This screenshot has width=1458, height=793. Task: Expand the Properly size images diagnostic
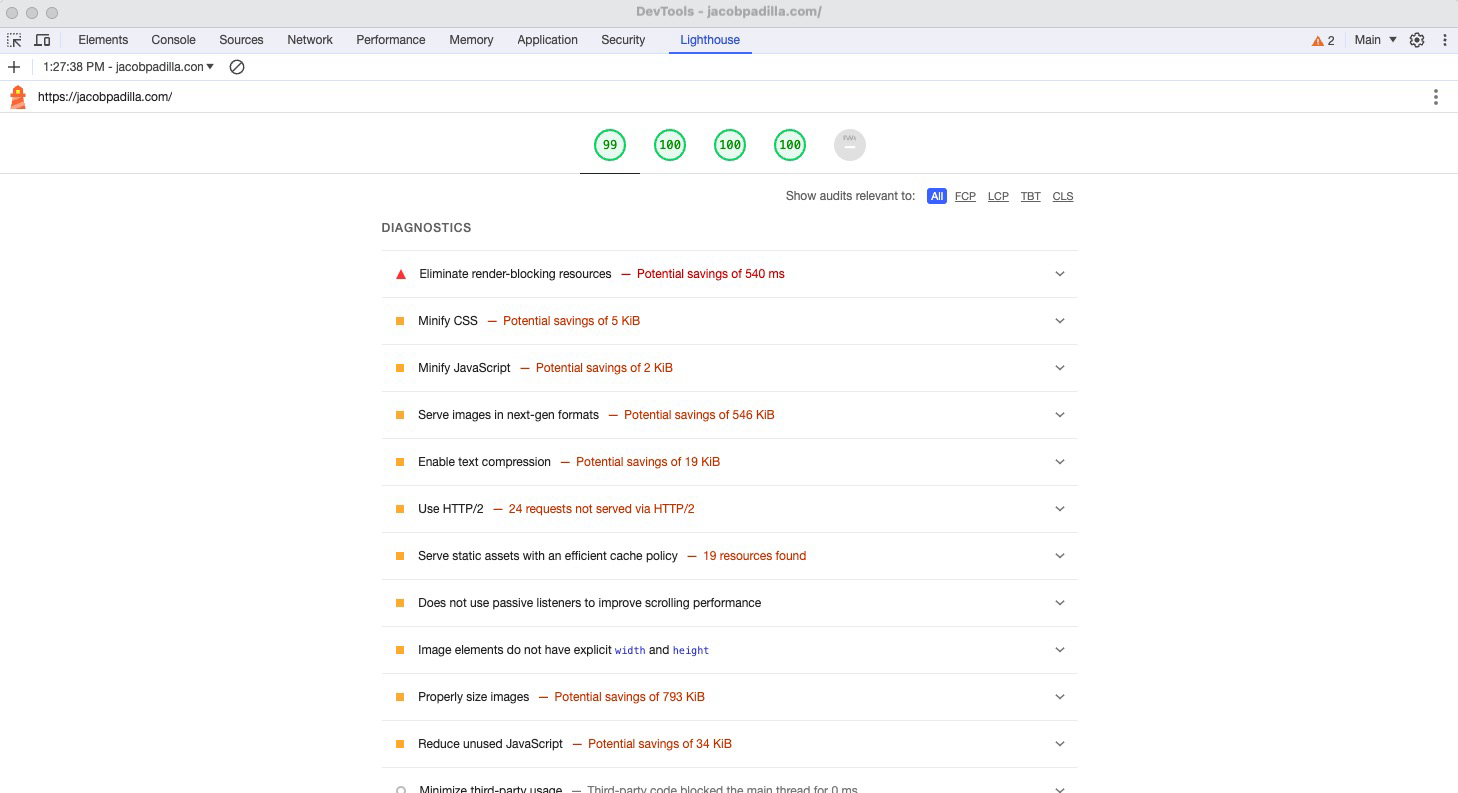(1059, 696)
